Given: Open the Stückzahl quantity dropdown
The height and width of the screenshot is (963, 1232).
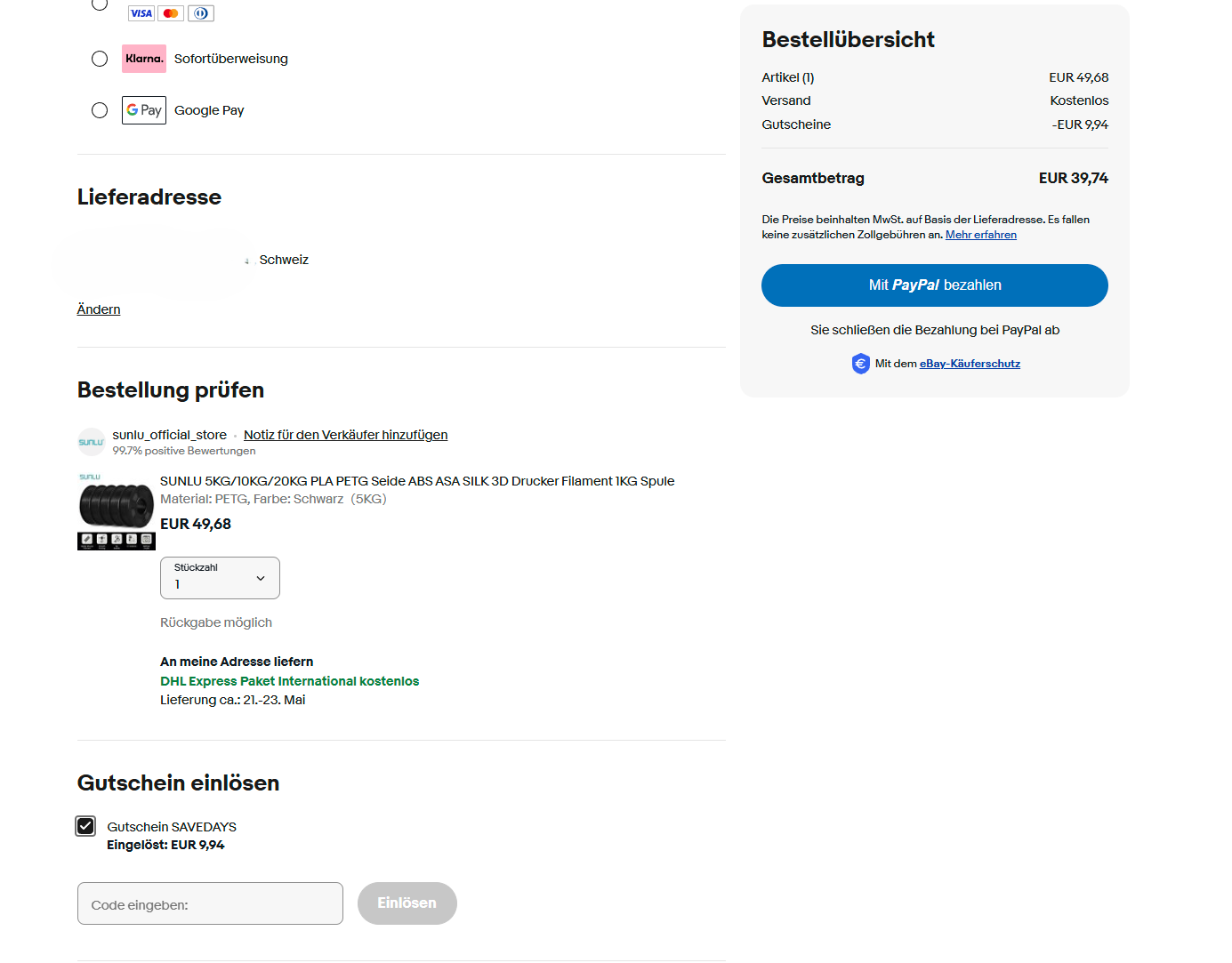Looking at the screenshot, I should click(x=220, y=578).
